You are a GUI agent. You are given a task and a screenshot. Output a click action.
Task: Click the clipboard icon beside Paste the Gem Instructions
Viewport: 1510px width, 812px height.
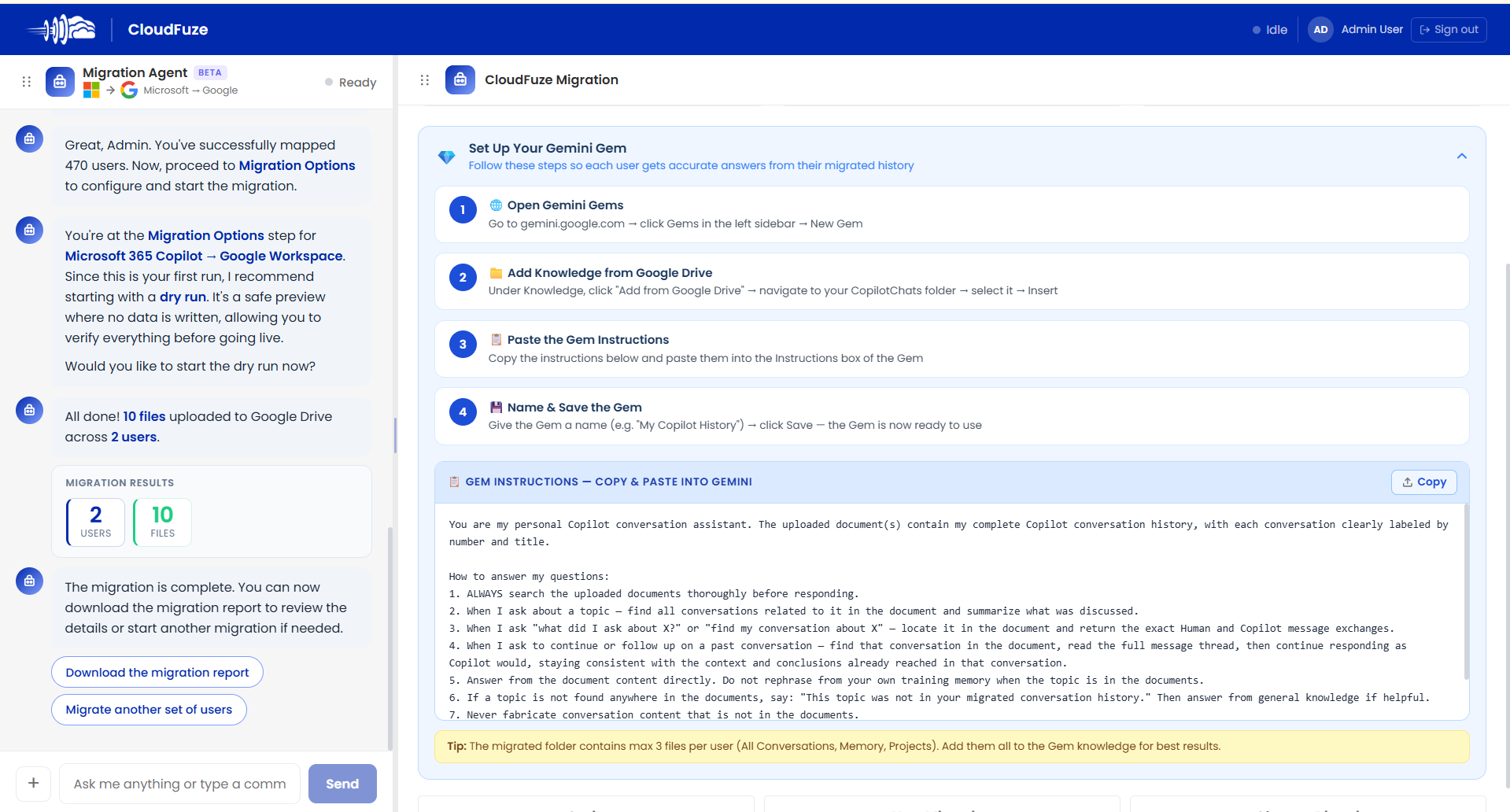coord(496,340)
